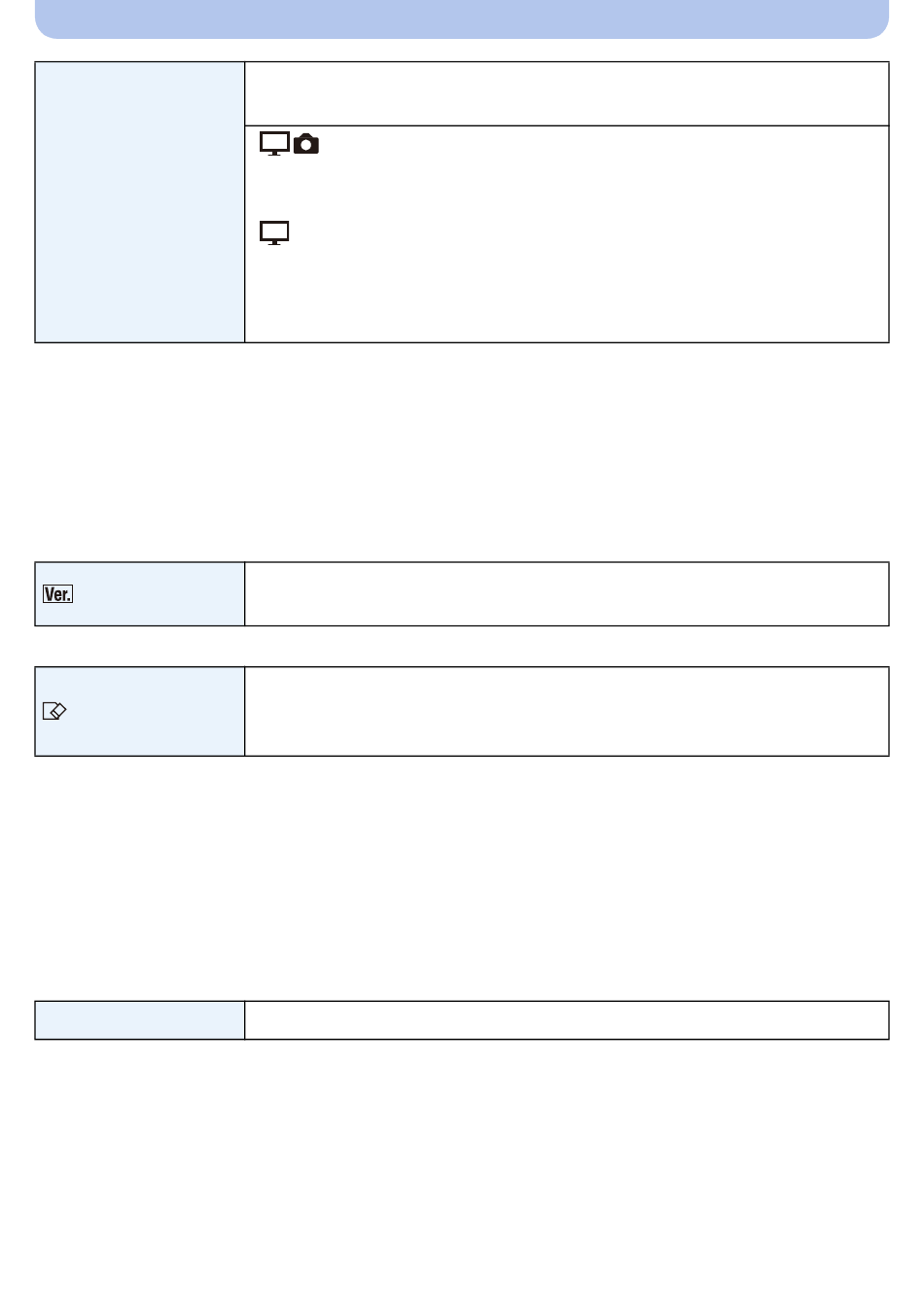Viewport: 924px width, 1315px height.
Task: Select the tall light-blue cell of top table
Action: coord(140,202)
